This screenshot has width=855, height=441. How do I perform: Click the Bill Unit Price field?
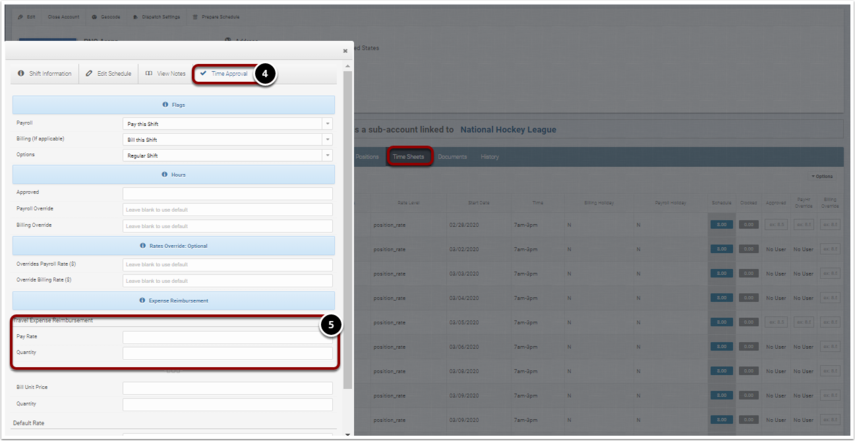(227, 388)
